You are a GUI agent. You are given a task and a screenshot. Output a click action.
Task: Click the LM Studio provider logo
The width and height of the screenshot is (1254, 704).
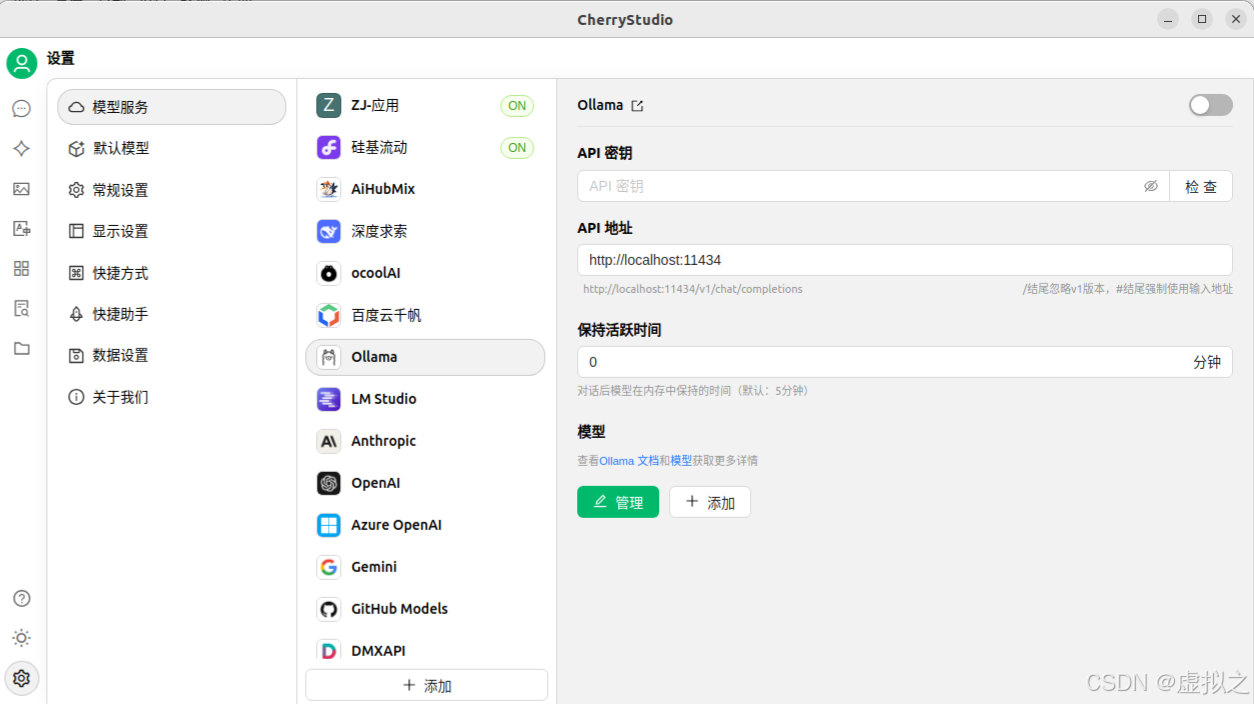[328, 399]
